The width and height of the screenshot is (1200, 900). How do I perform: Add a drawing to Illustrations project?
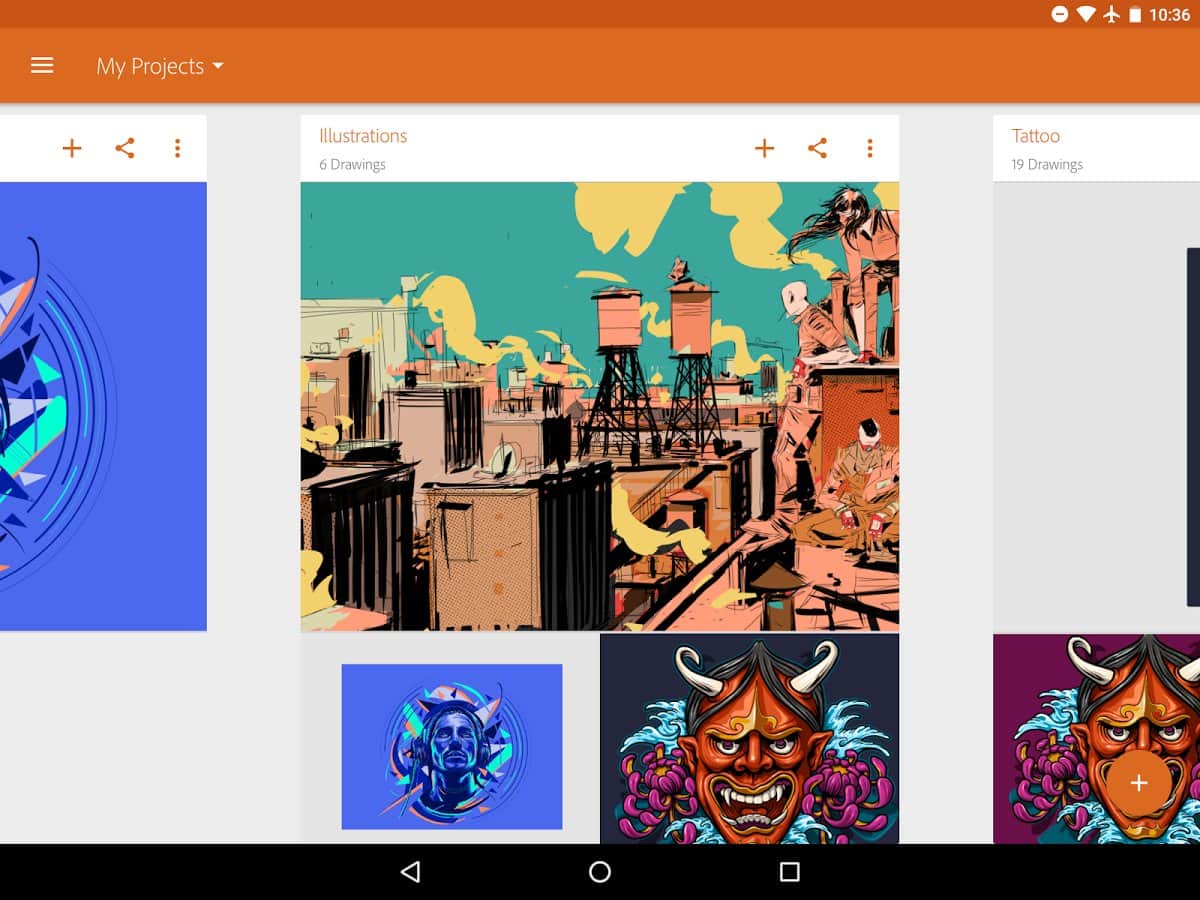[764, 149]
